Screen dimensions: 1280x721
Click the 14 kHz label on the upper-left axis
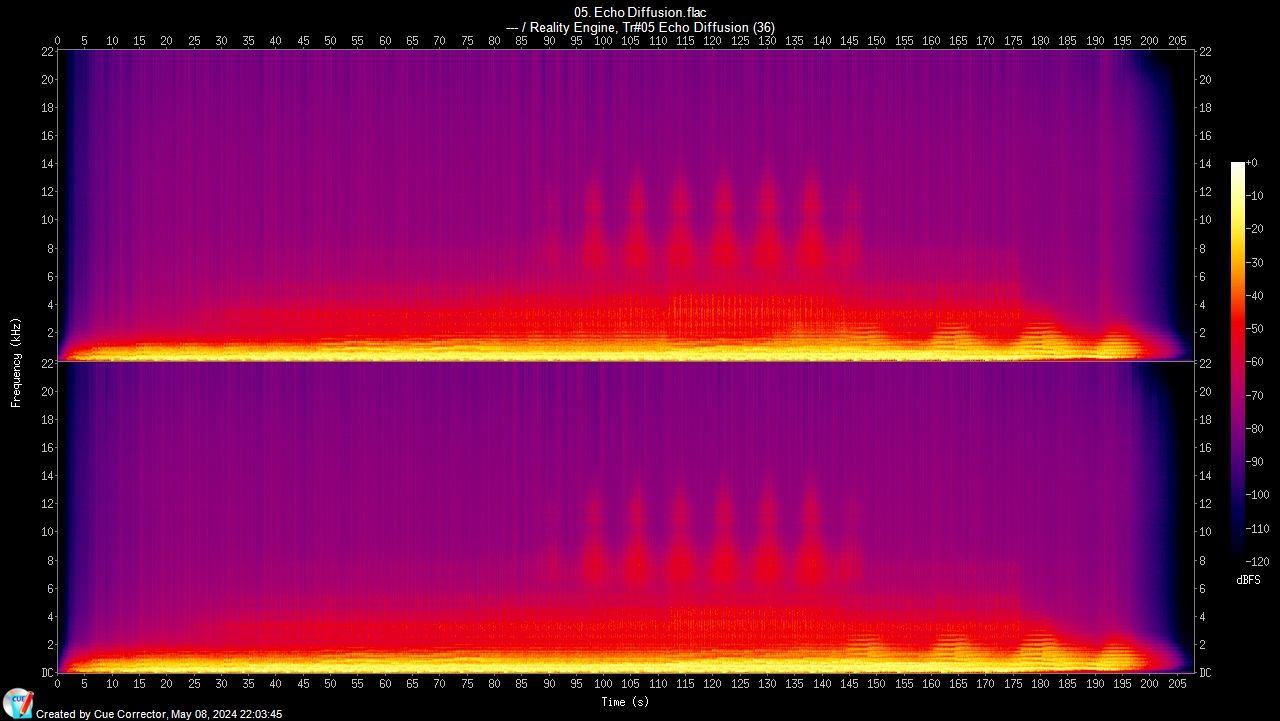(46, 163)
